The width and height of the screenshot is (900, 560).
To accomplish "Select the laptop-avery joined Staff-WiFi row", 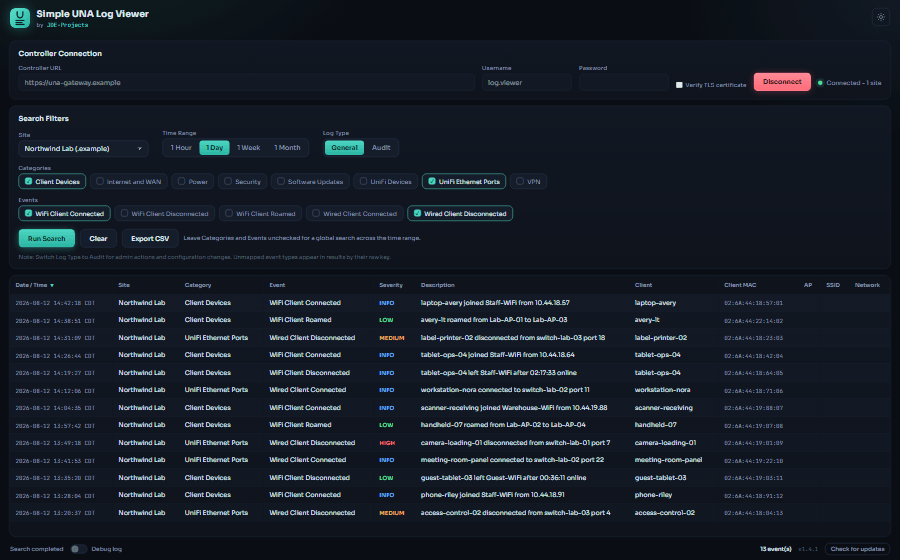I will 450,302.
